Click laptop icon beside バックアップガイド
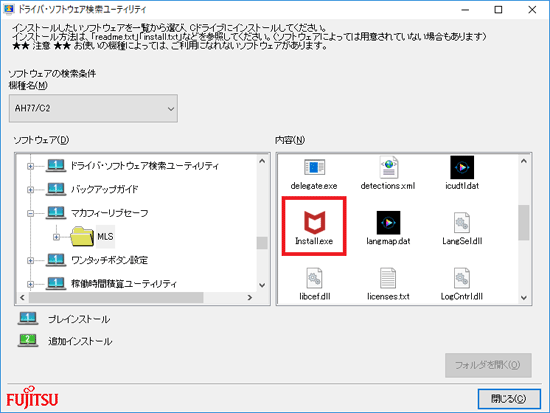 click(x=56, y=189)
